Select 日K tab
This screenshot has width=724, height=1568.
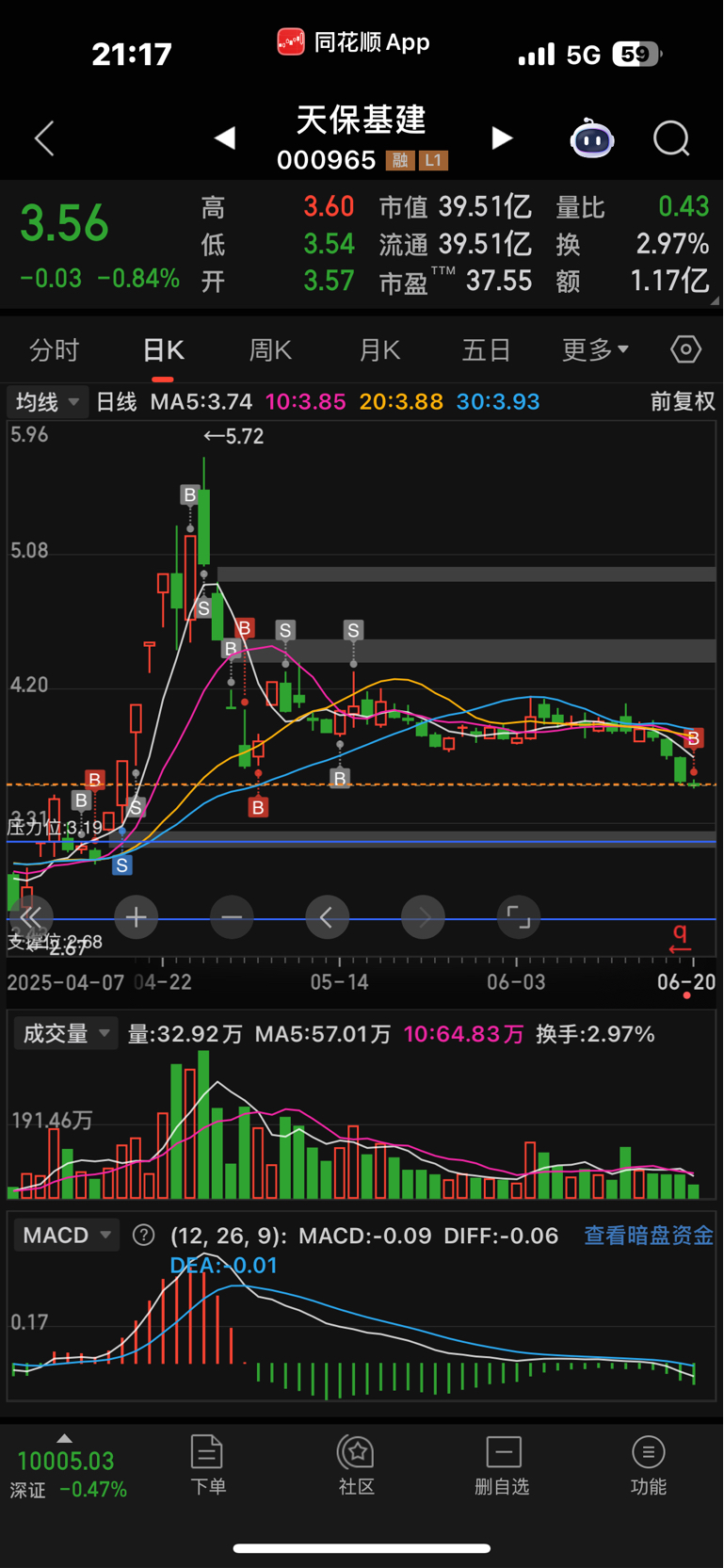(x=163, y=350)
